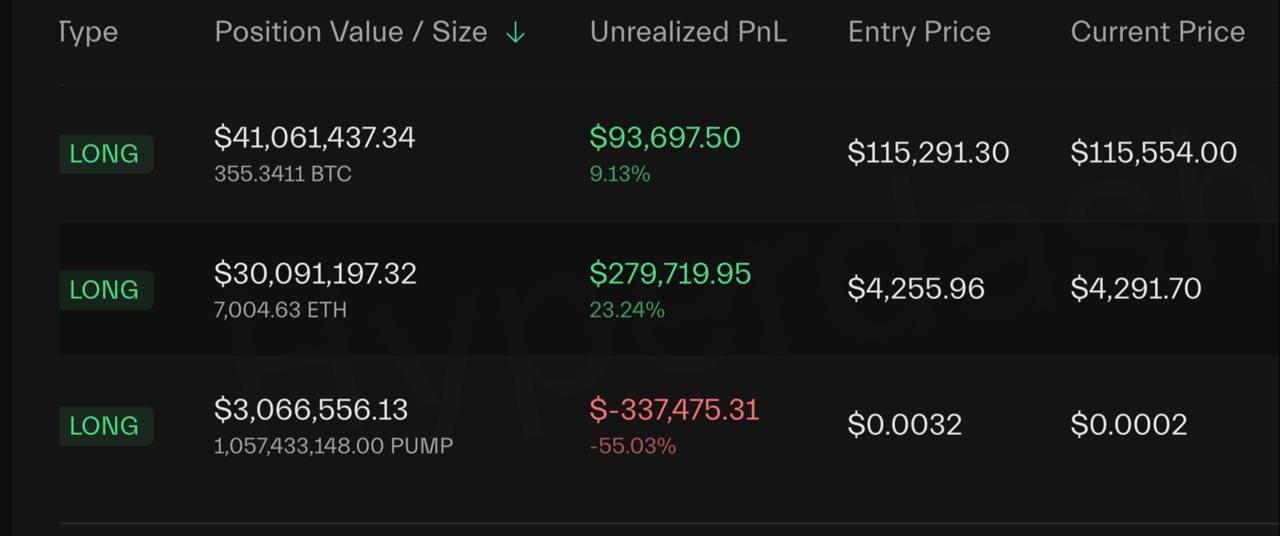1280x536 pixels.
Task: Click the red $-337,475.31 unrealized PnL
Action: tap(674, 410)
